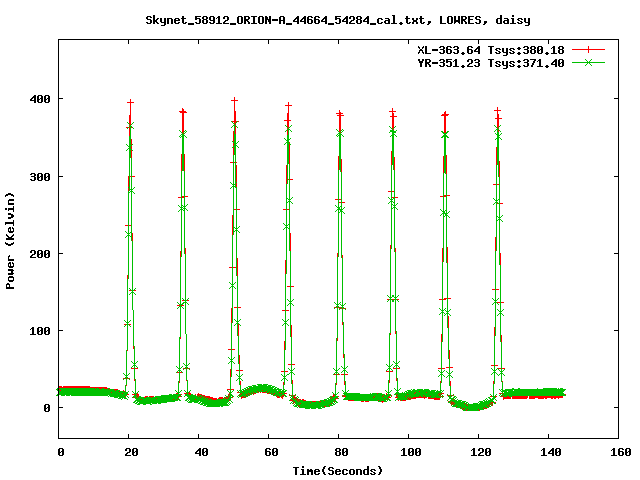Image resolution: width=640 pixels, height=480 pixels.
Task: Click the peak marker near 20 seconds
Action: coord(130,102)
